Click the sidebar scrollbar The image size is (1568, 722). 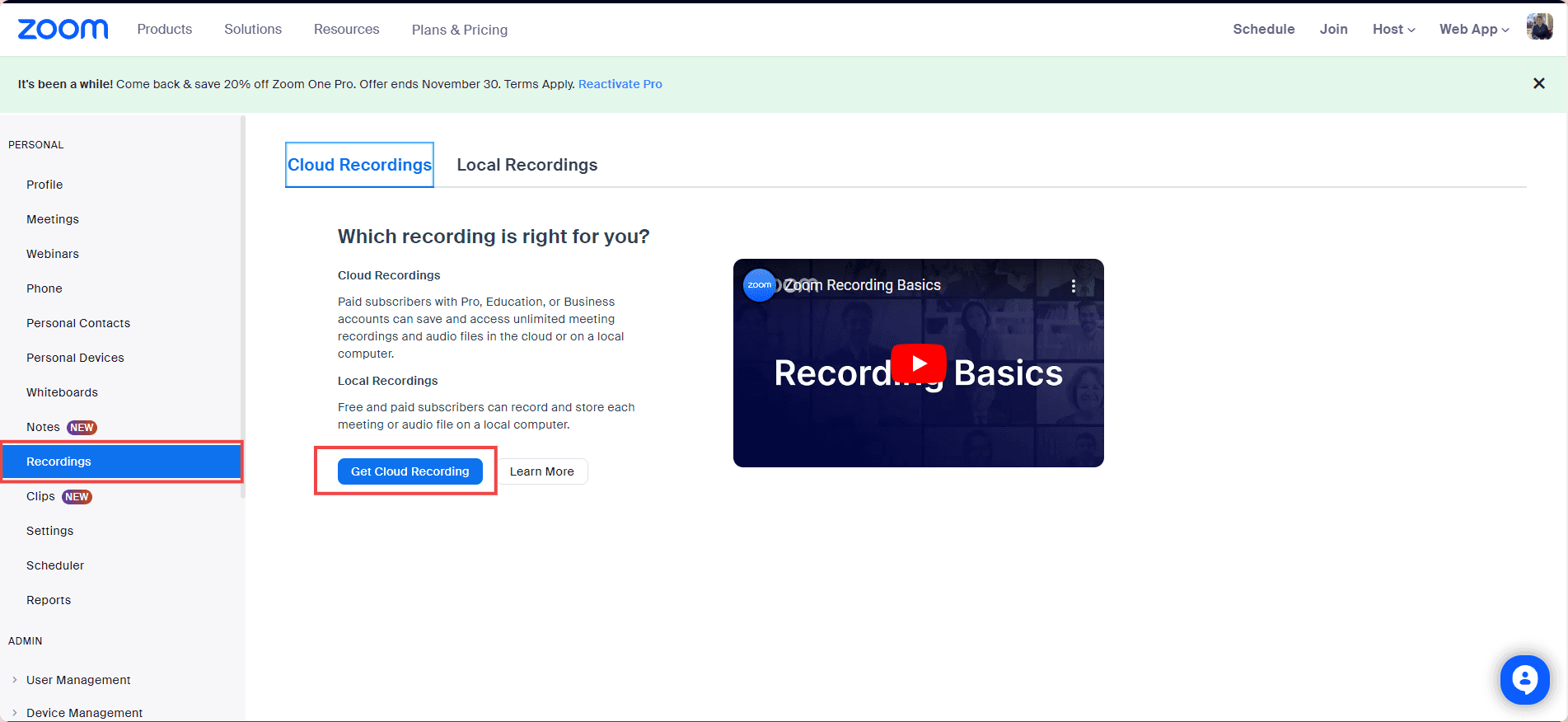coord(243,307)
